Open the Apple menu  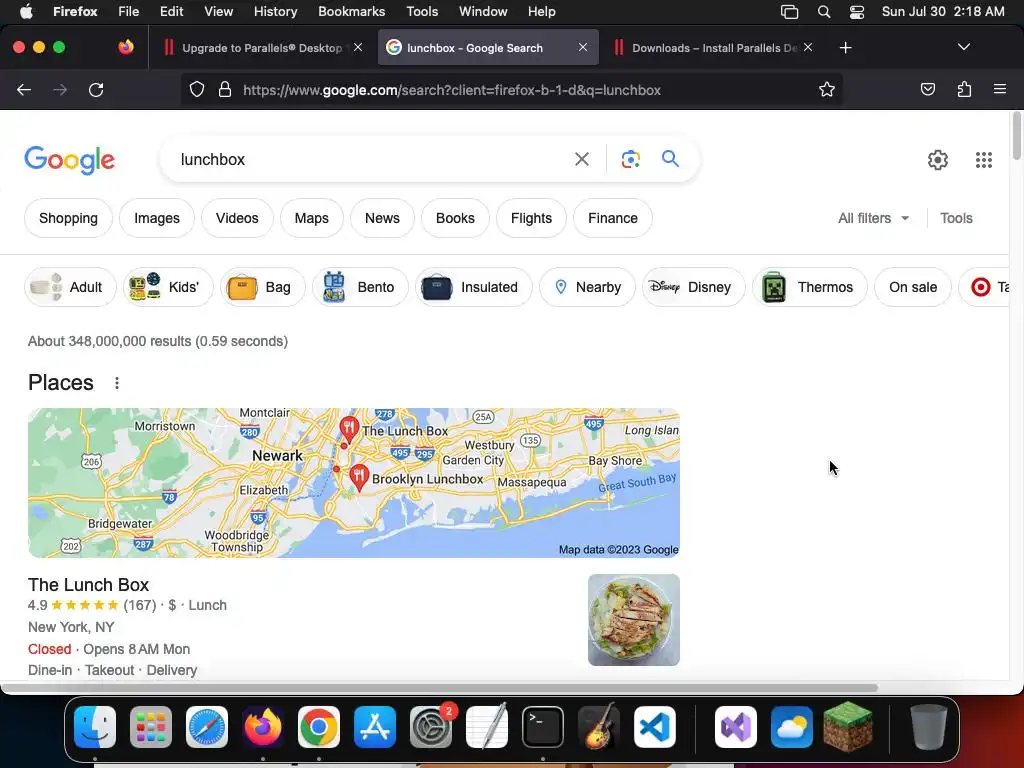click(x=26, y=11)
